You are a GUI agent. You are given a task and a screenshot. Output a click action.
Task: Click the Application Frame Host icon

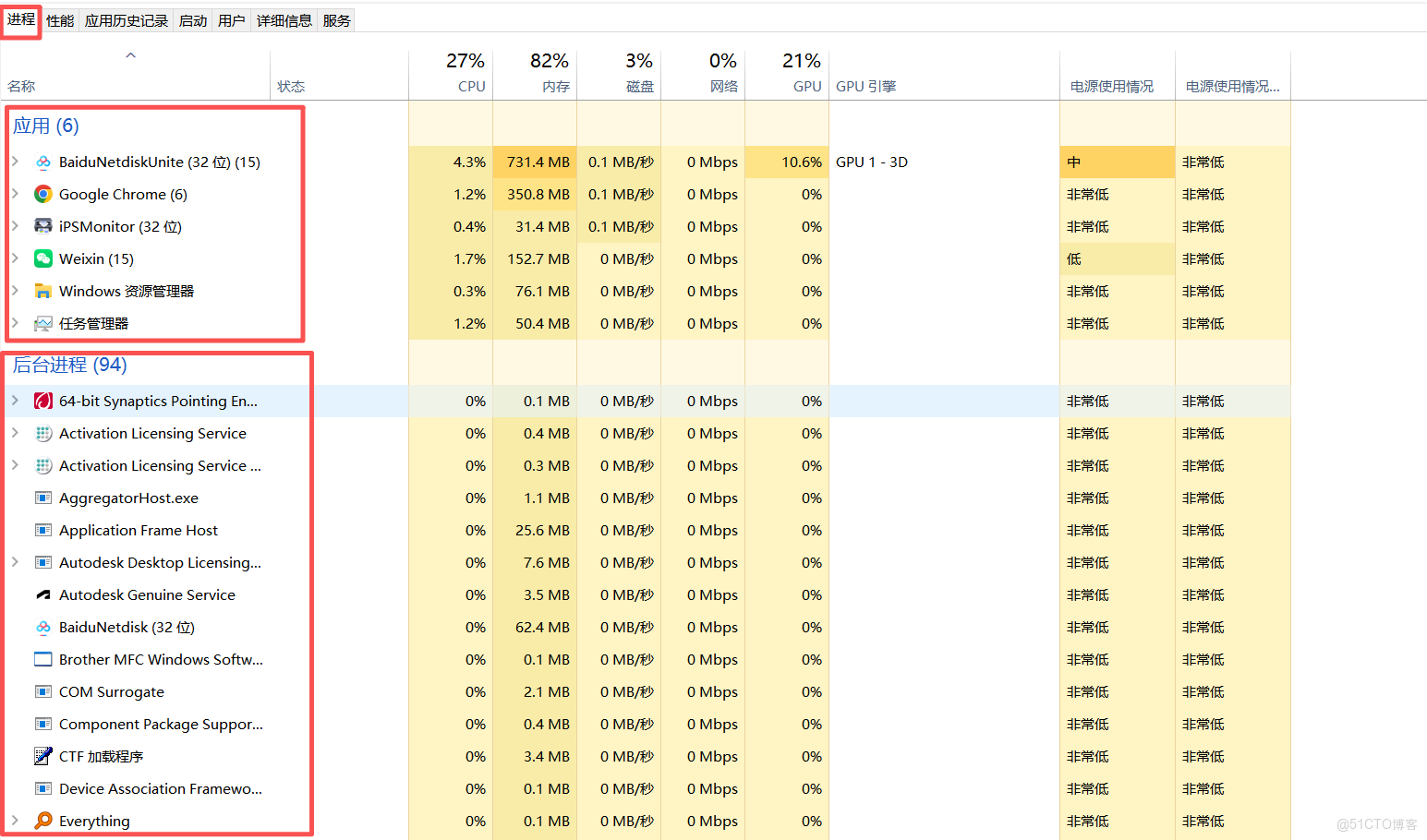pos(42,531)
